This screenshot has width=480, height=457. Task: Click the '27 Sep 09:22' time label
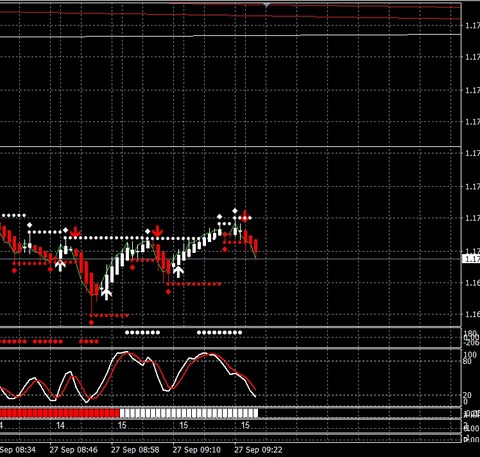pos(258,450)
